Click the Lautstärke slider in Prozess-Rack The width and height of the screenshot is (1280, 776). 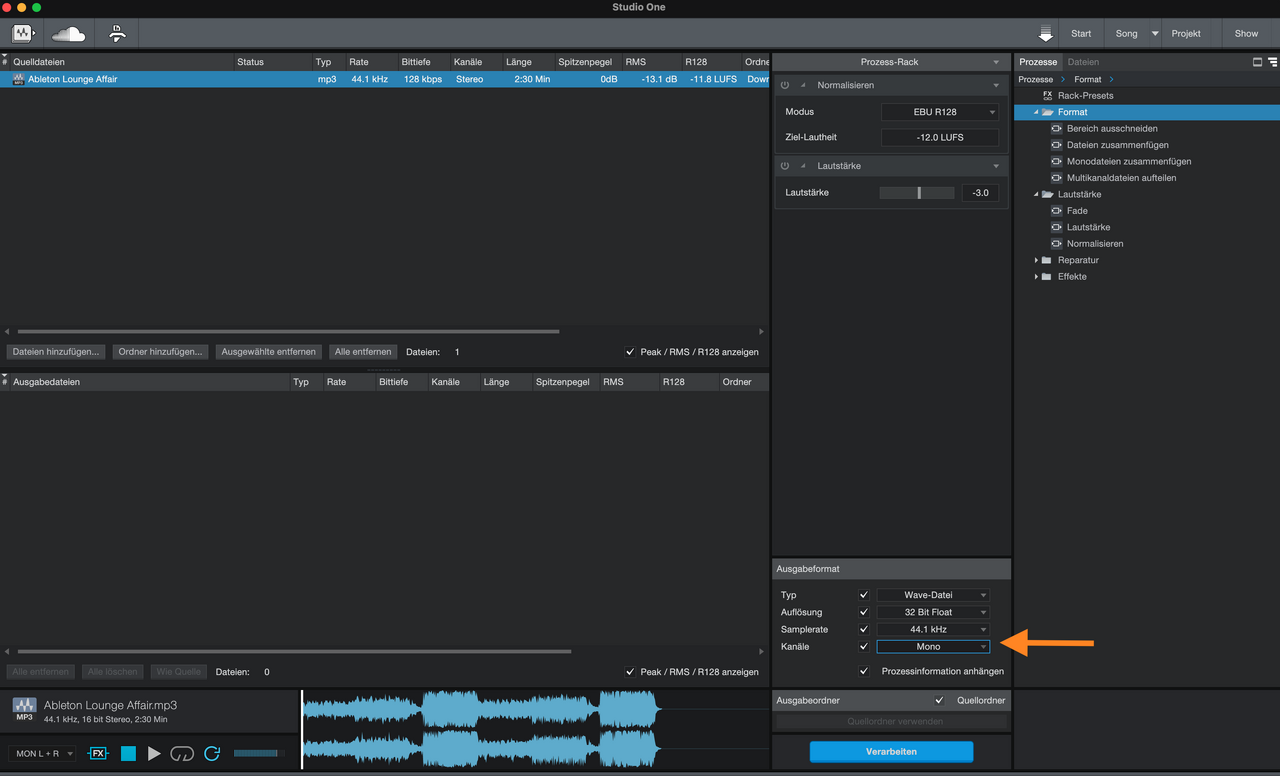point(917,193)
